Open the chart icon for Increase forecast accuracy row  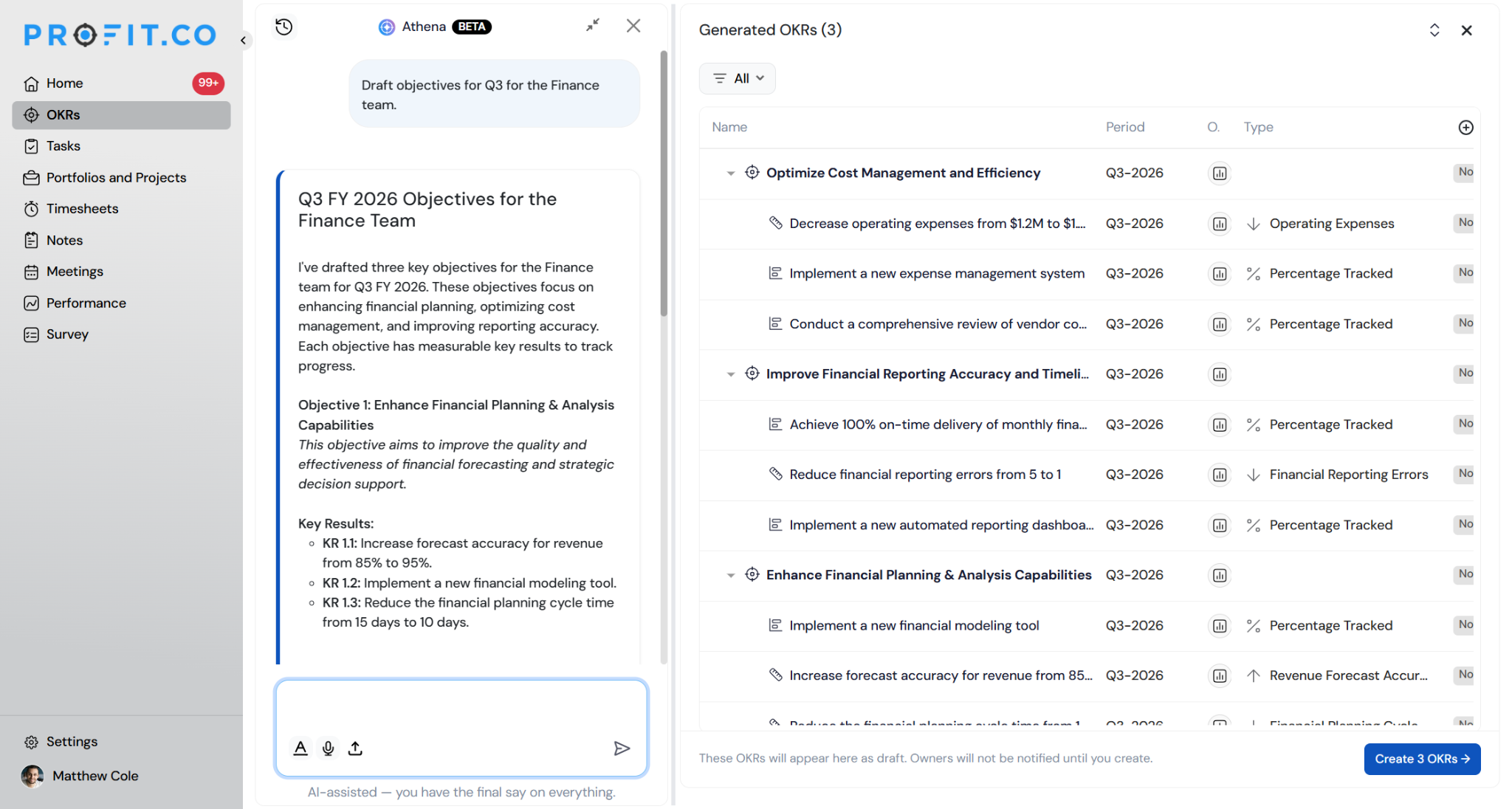point(1220,675)
